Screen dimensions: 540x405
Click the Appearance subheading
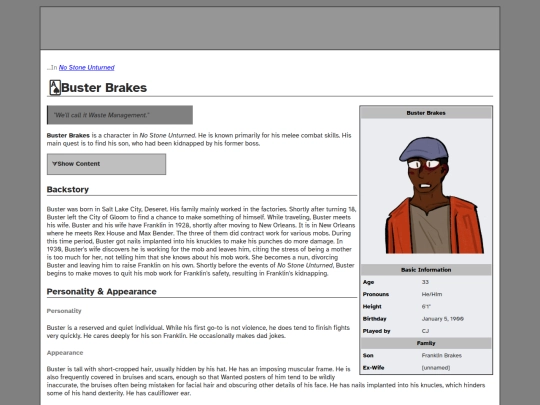[65, 353]
